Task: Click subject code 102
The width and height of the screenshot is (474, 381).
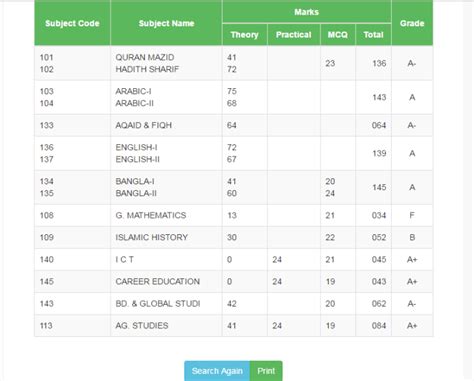Action: click(47, 69)
